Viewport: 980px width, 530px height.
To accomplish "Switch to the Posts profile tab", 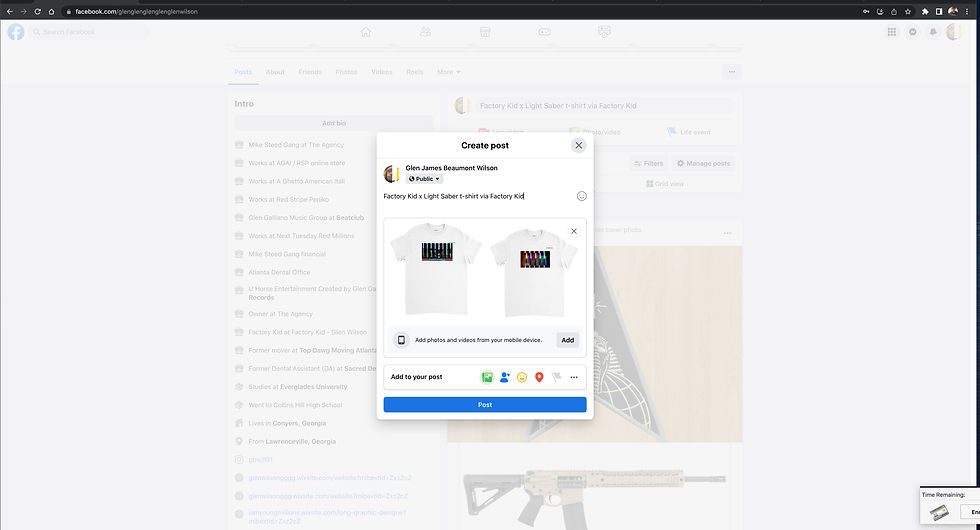I will tap(243, 72).
